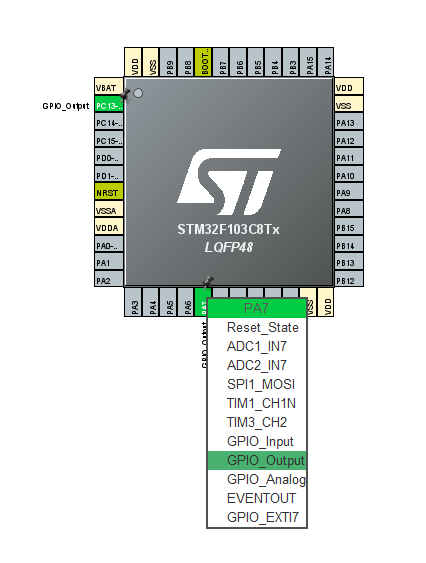Click the PA0 pin

109,245
